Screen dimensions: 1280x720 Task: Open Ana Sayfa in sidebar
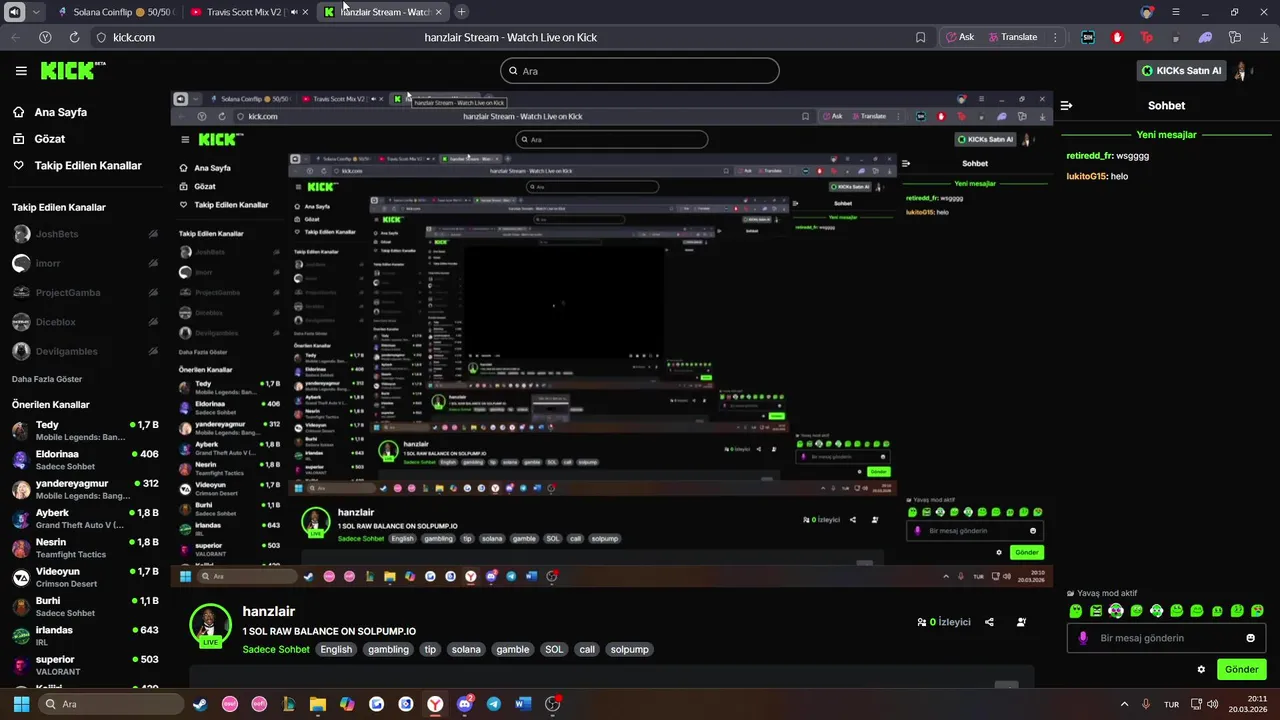pyautogui.click(x=60, y=112)
